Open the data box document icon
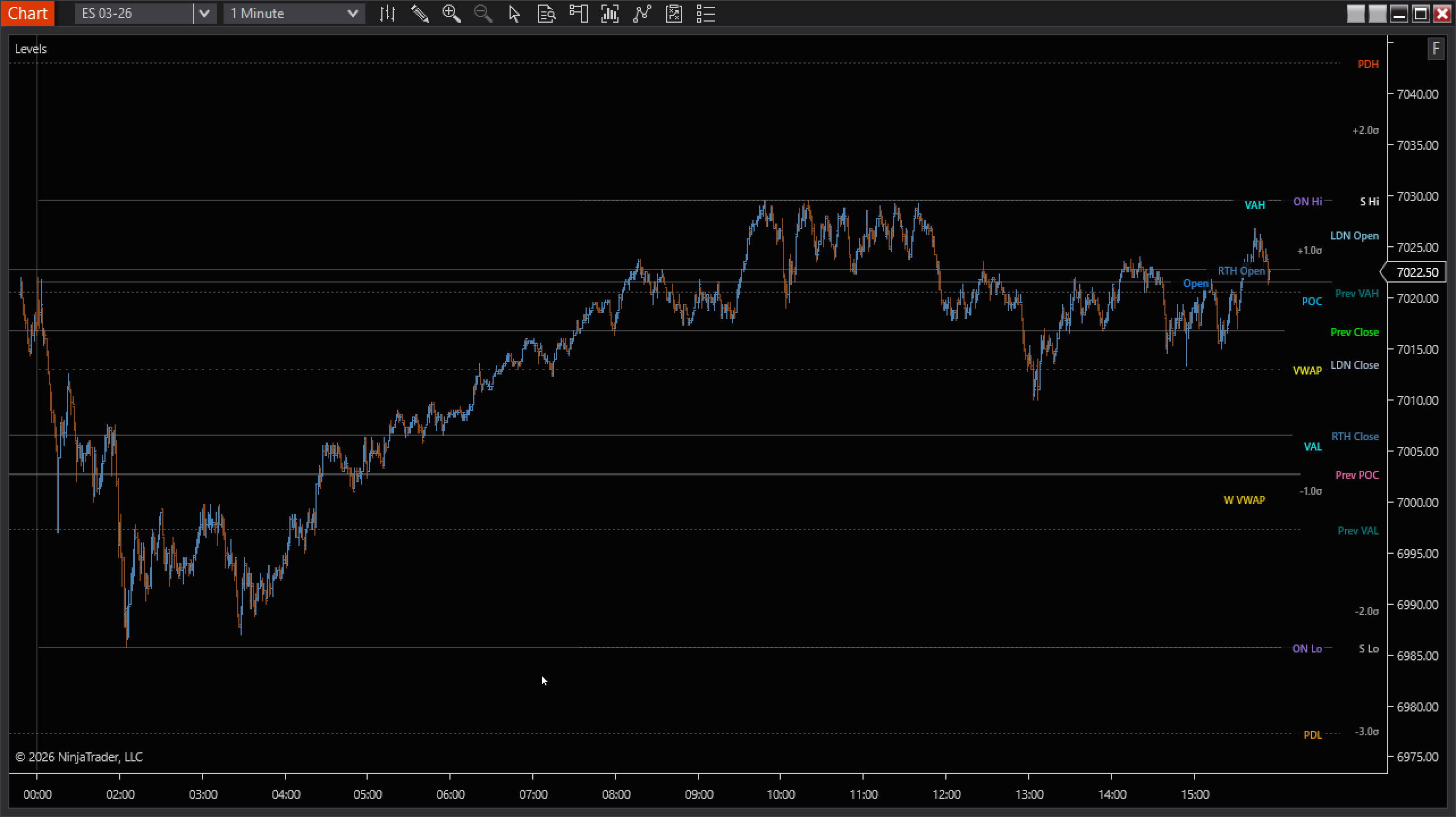Viewport: 1456px width, 817px height. pos(546,14)
